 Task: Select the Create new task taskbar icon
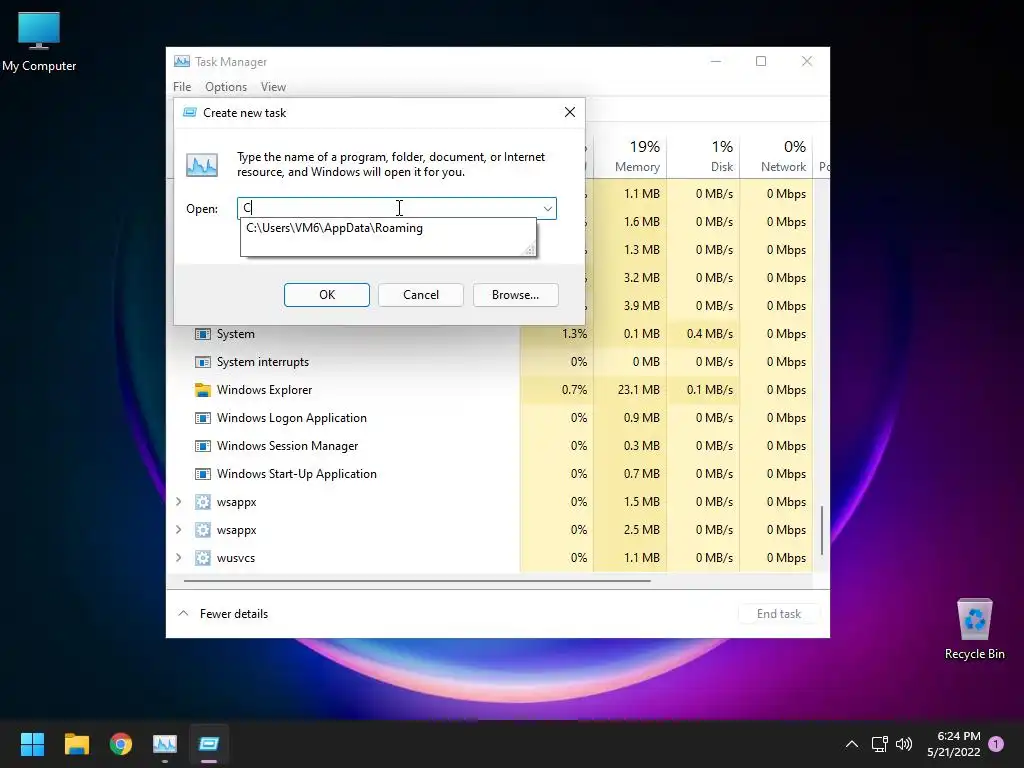point(209,743)
